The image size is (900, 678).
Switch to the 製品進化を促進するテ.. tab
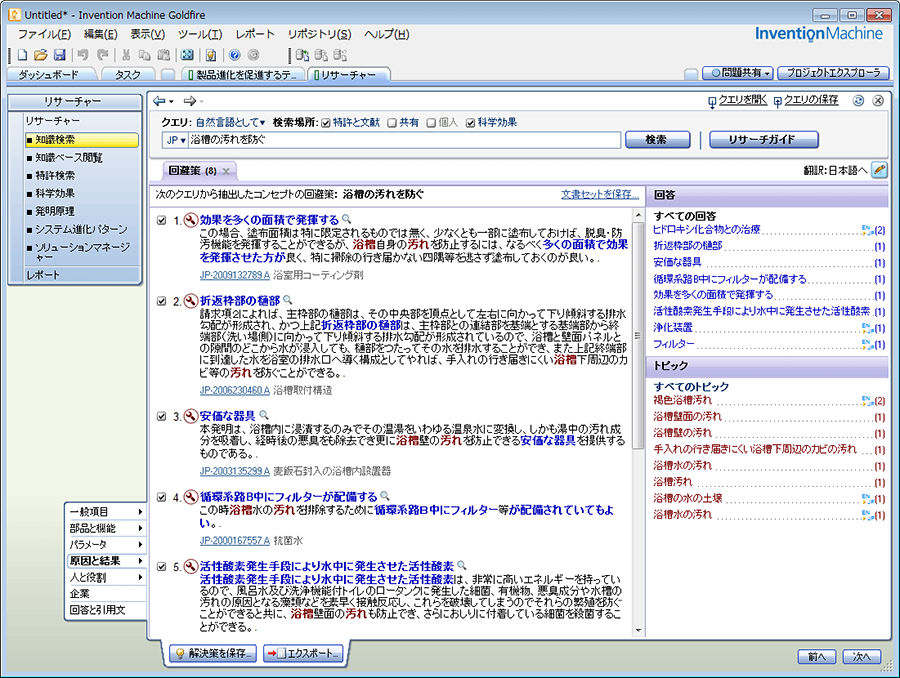coord(242,75)
